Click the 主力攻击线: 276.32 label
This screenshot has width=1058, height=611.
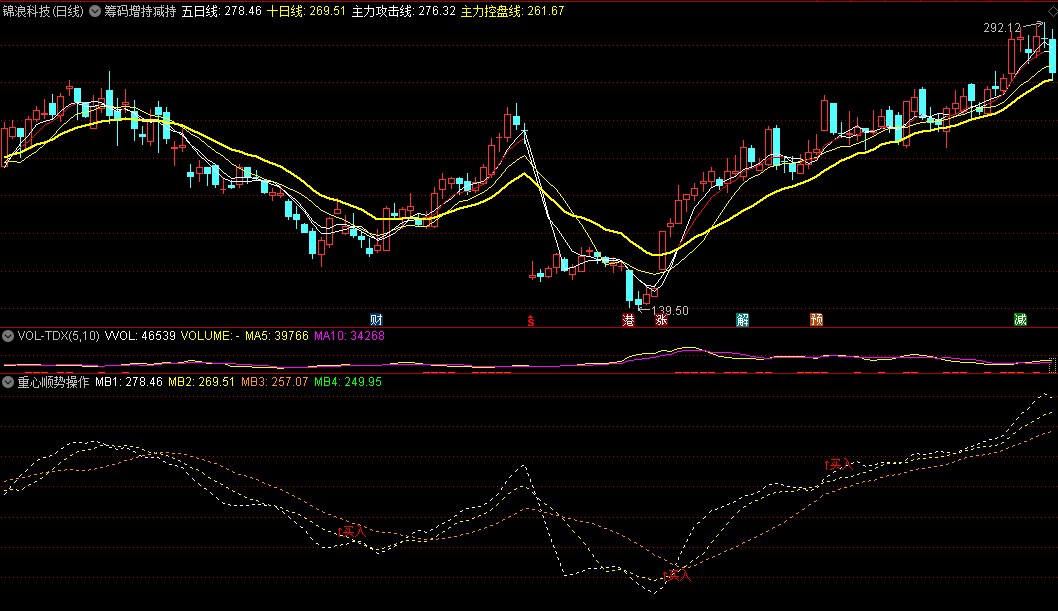coord(403,11)
